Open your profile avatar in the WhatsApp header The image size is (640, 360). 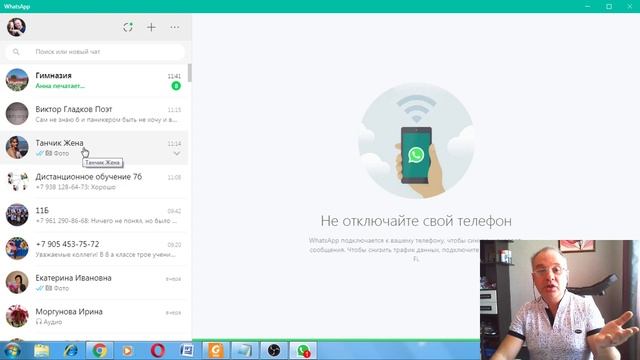(16, 27)
